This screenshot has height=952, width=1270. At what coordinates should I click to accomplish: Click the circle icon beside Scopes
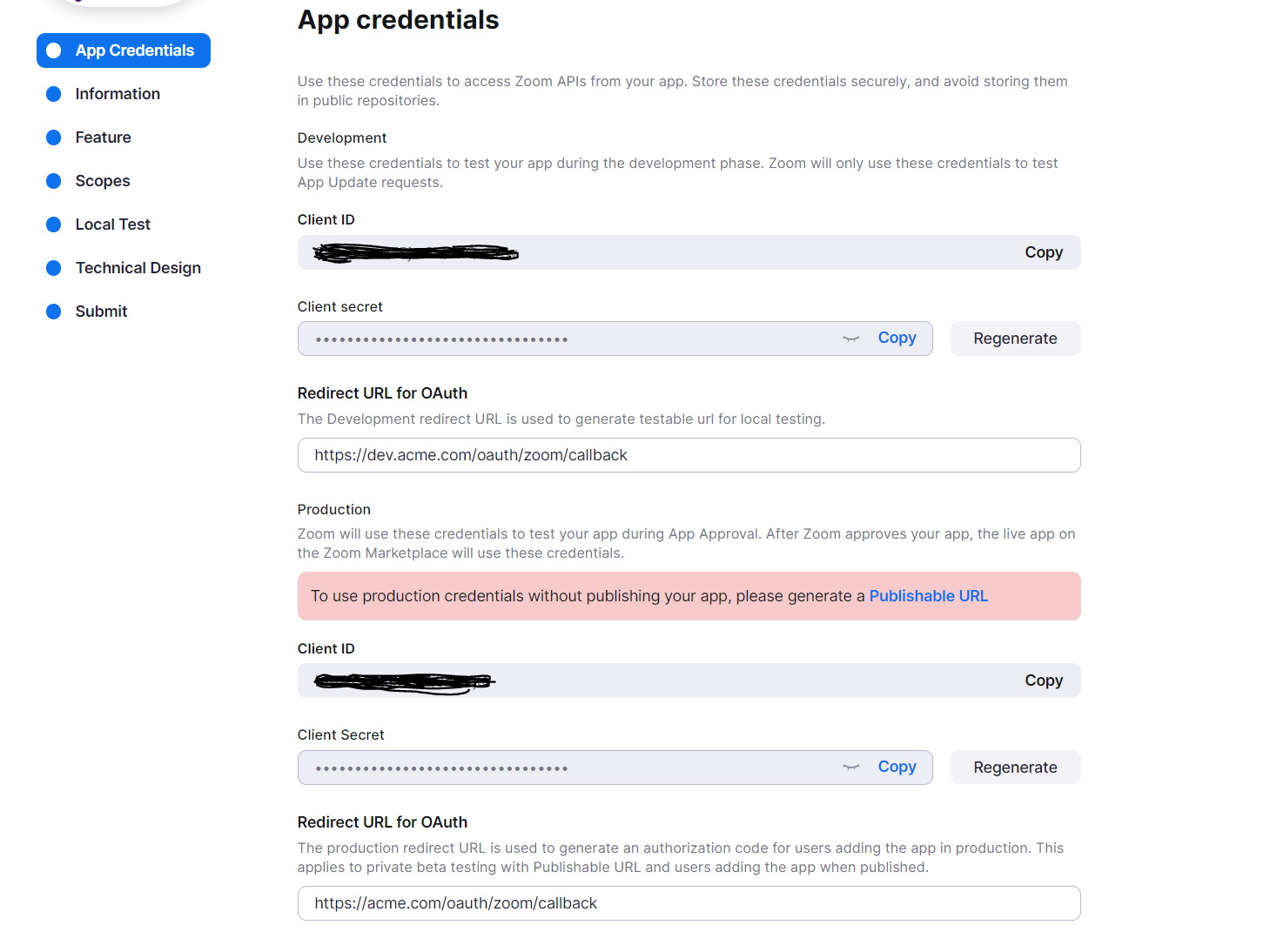pos(54,181)
